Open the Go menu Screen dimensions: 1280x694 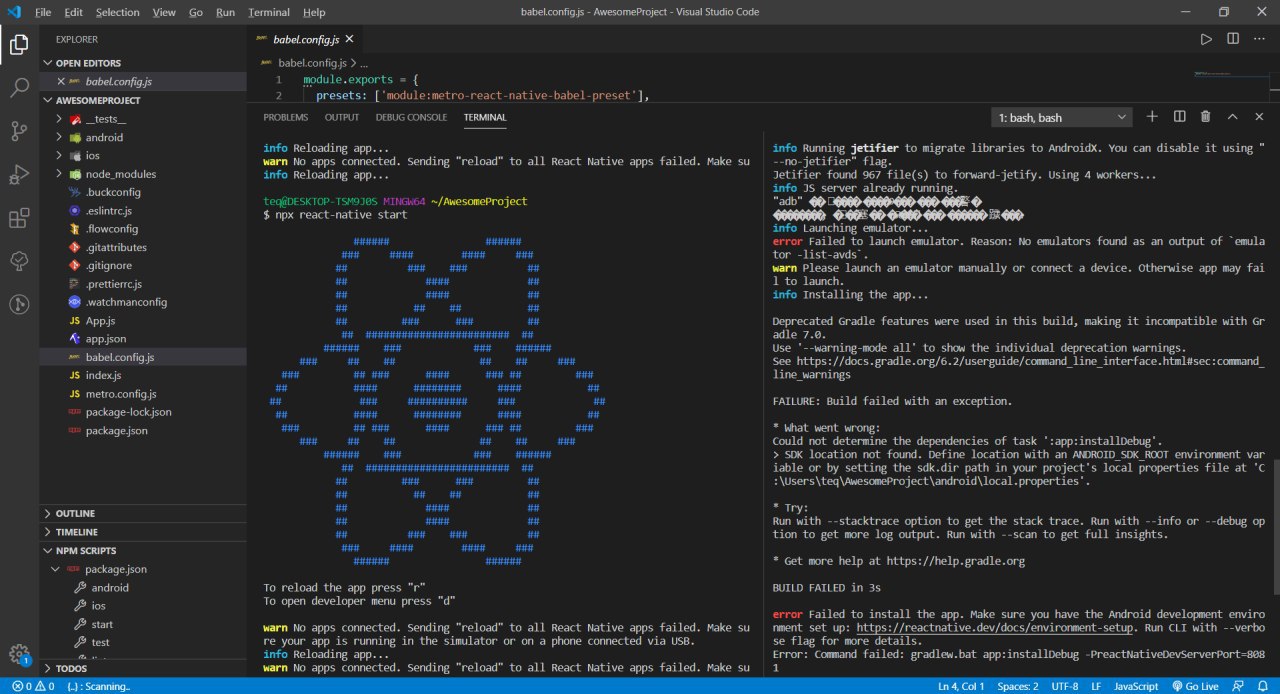[196, 12]
